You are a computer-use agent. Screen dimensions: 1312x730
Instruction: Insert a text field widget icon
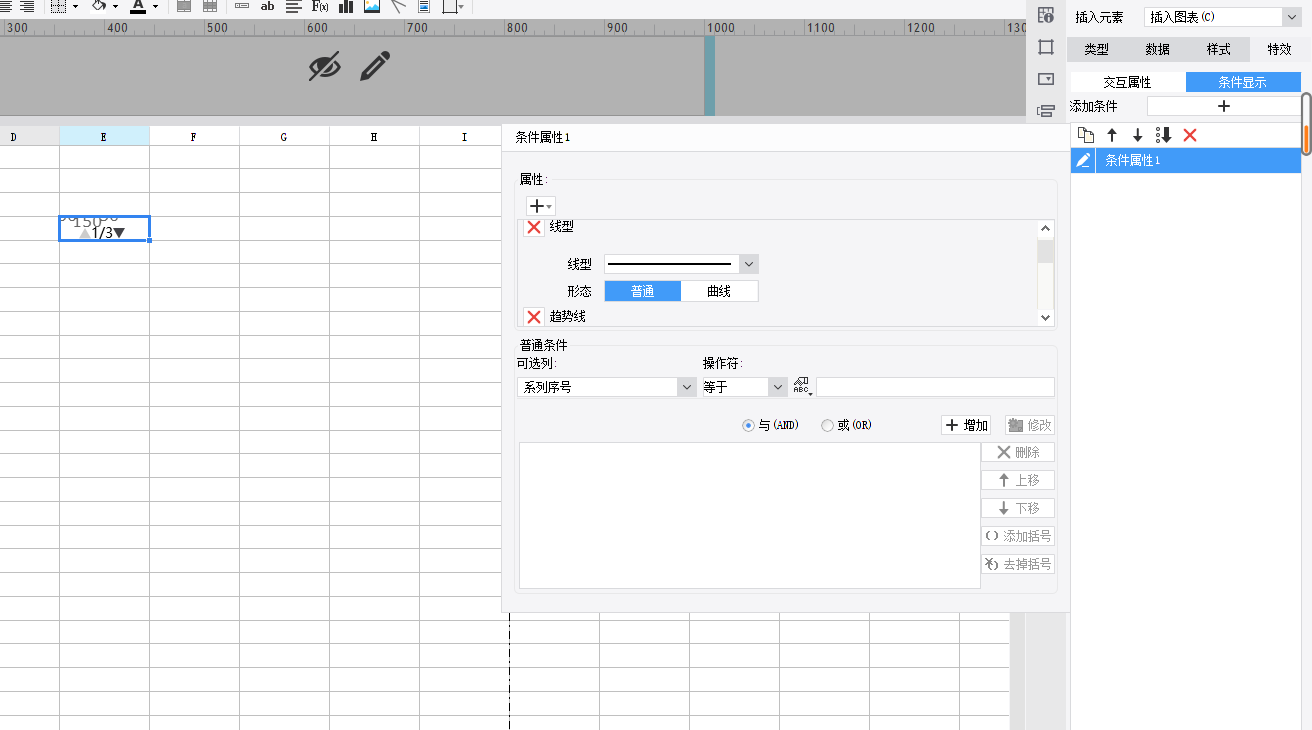242,6
